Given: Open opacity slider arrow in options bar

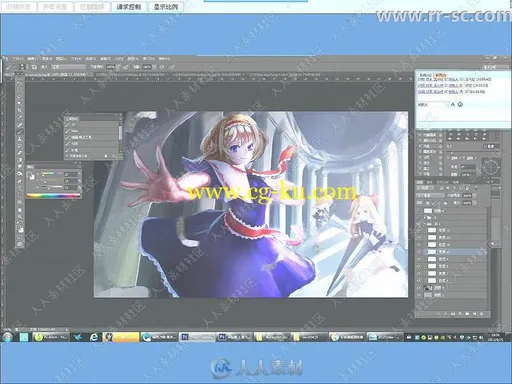Looking at the screenshot, I should coord(117,67).
